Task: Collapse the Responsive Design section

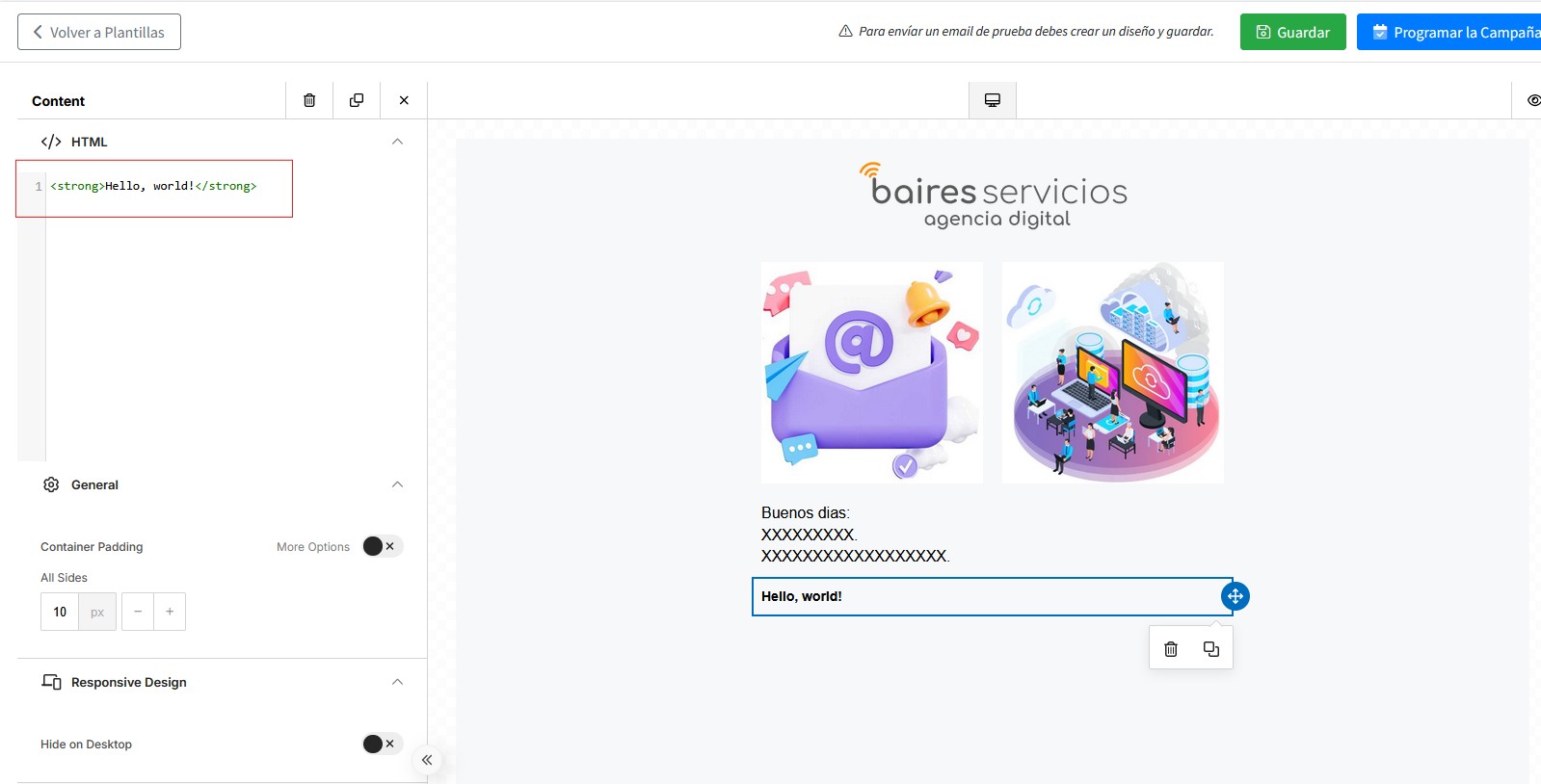Action: point(397,682)
